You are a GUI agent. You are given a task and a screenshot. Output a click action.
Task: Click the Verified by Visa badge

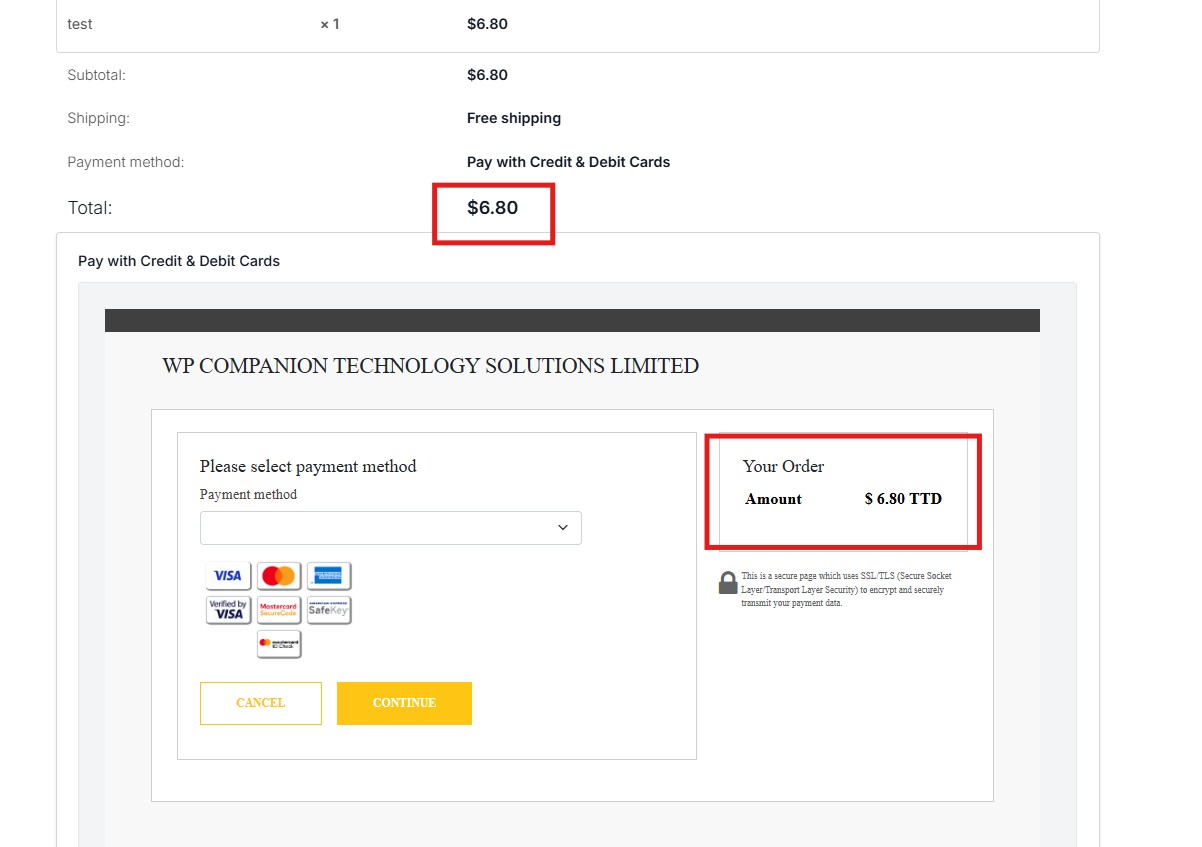click(x=228, y=610)
